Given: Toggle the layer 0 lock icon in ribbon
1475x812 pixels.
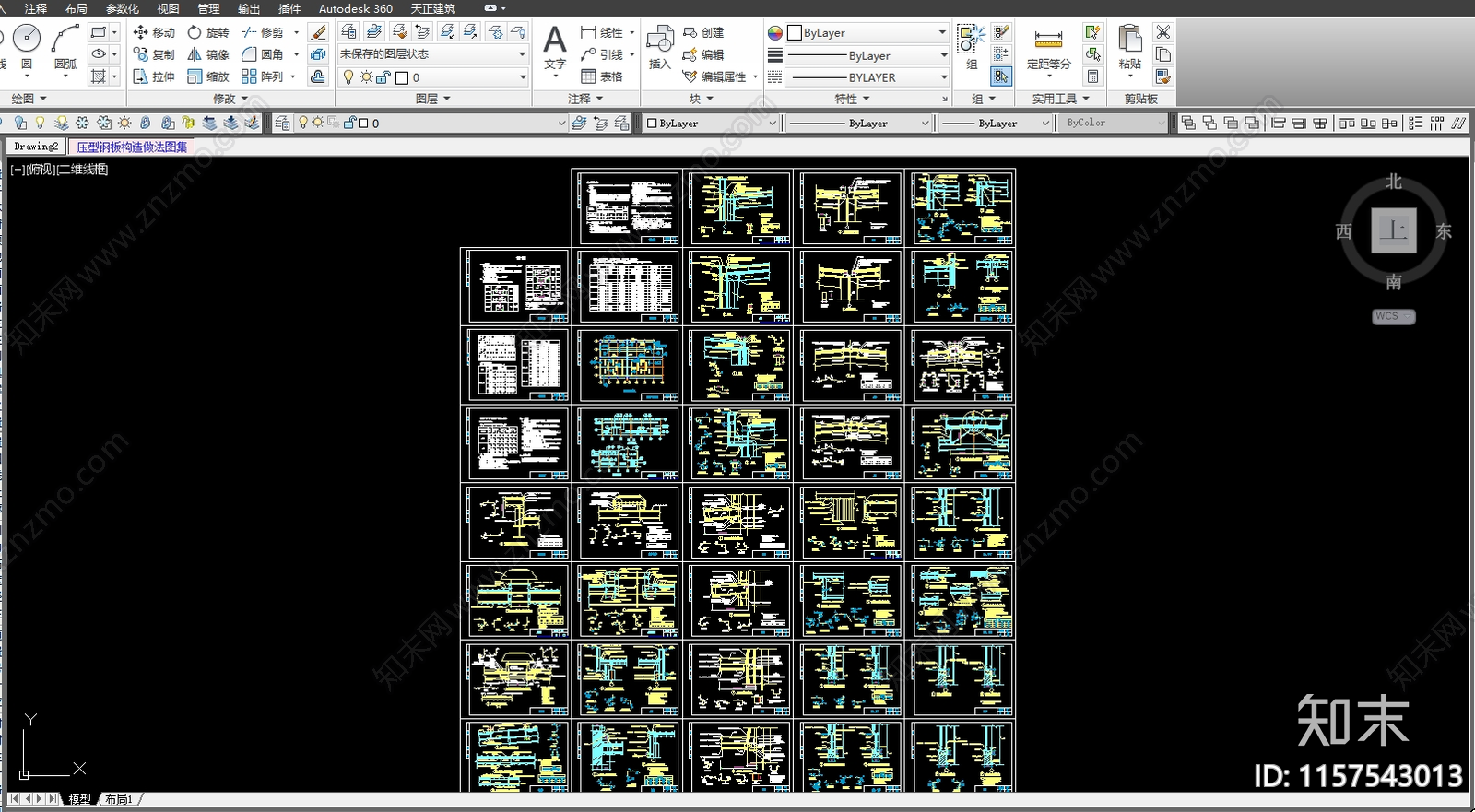Looking at the screenshot, I should point(383,77).
